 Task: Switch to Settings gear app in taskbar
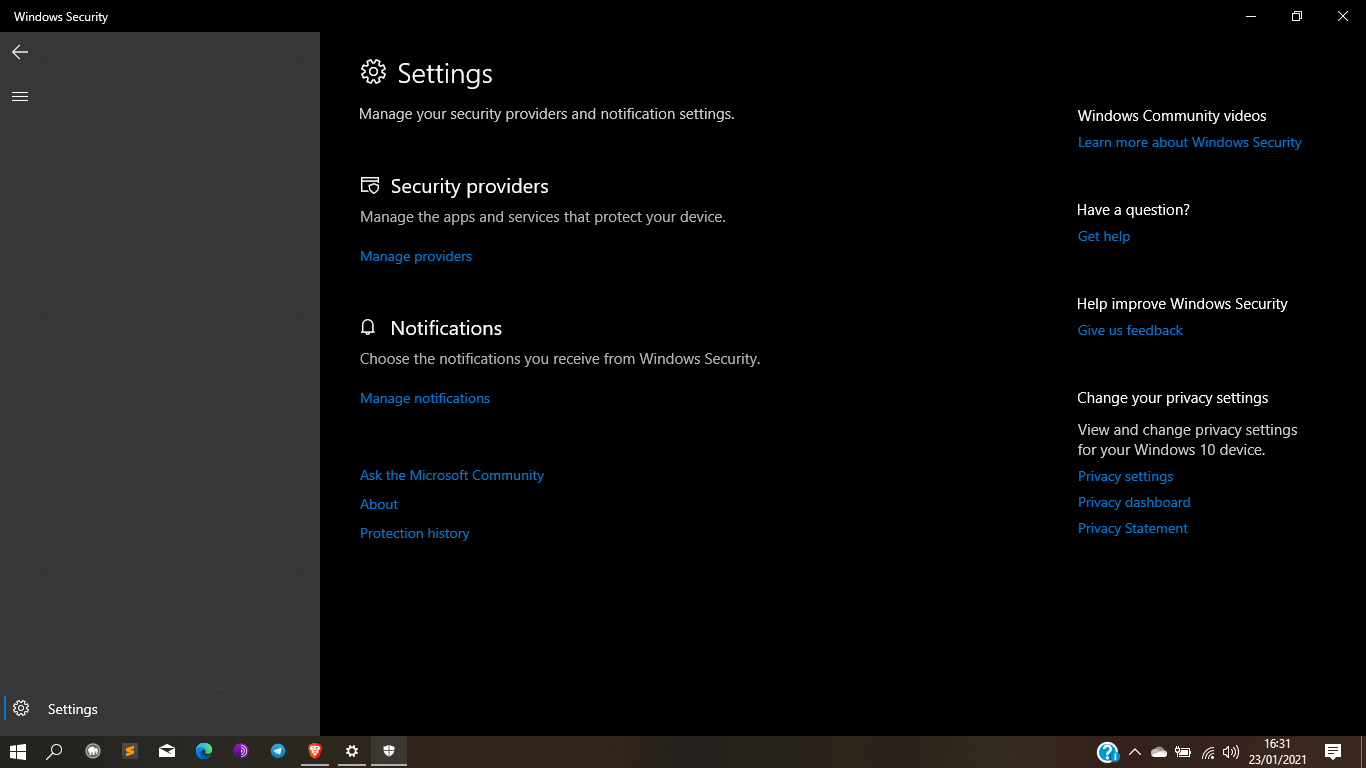(x=352, y=751)
